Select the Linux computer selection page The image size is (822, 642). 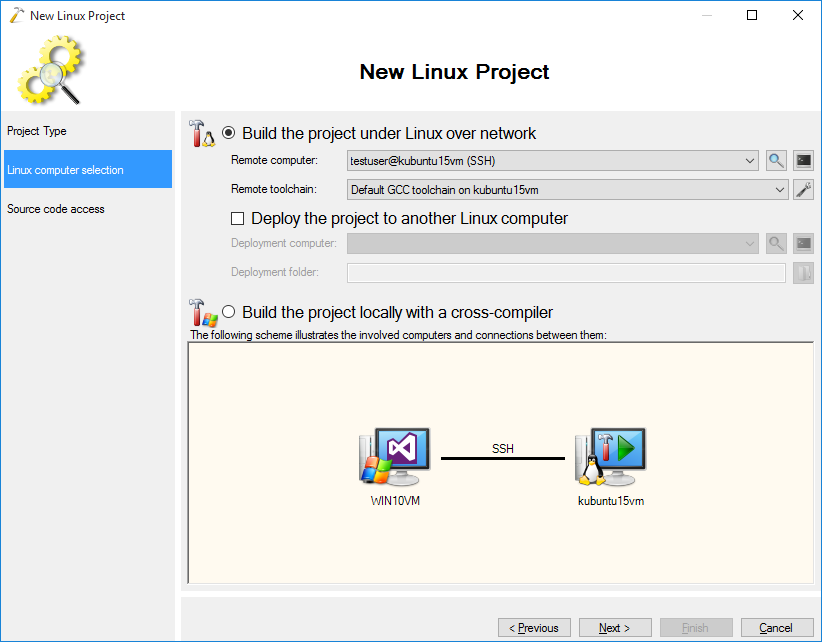(66, 170)
